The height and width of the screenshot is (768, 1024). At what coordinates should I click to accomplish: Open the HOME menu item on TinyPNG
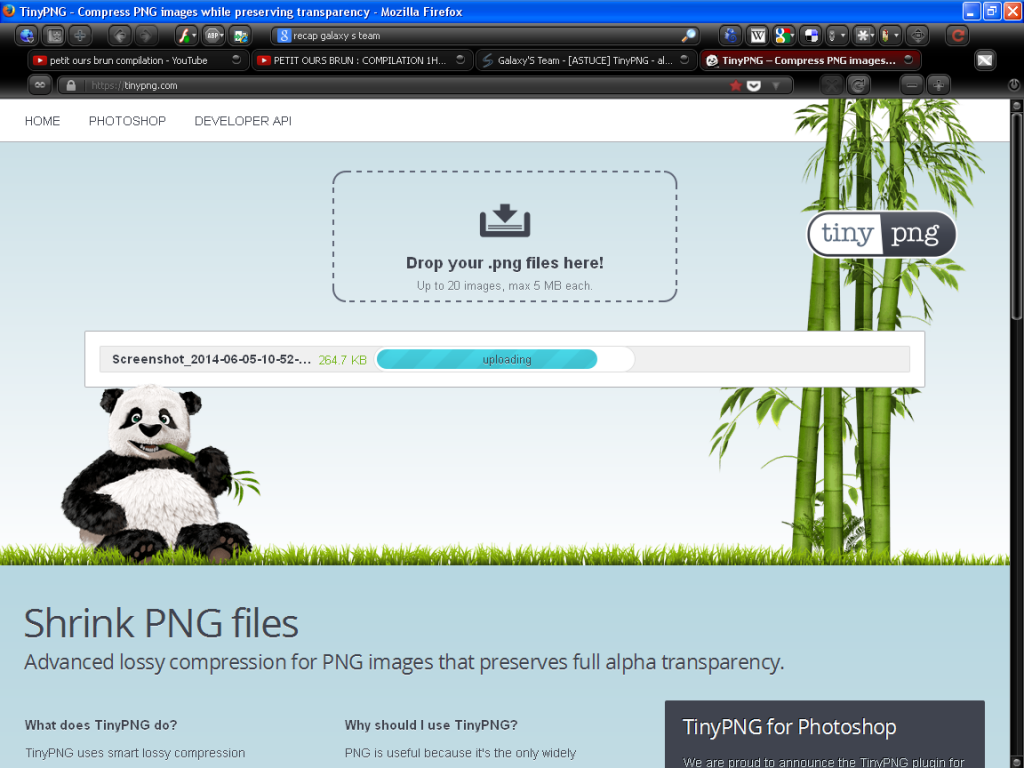(x=42, y=121)
